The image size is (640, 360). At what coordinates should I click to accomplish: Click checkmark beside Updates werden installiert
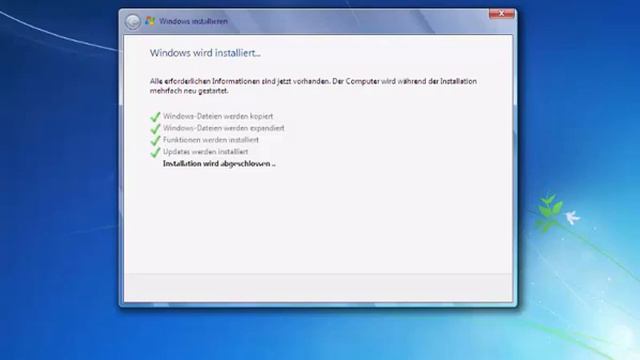155,152
